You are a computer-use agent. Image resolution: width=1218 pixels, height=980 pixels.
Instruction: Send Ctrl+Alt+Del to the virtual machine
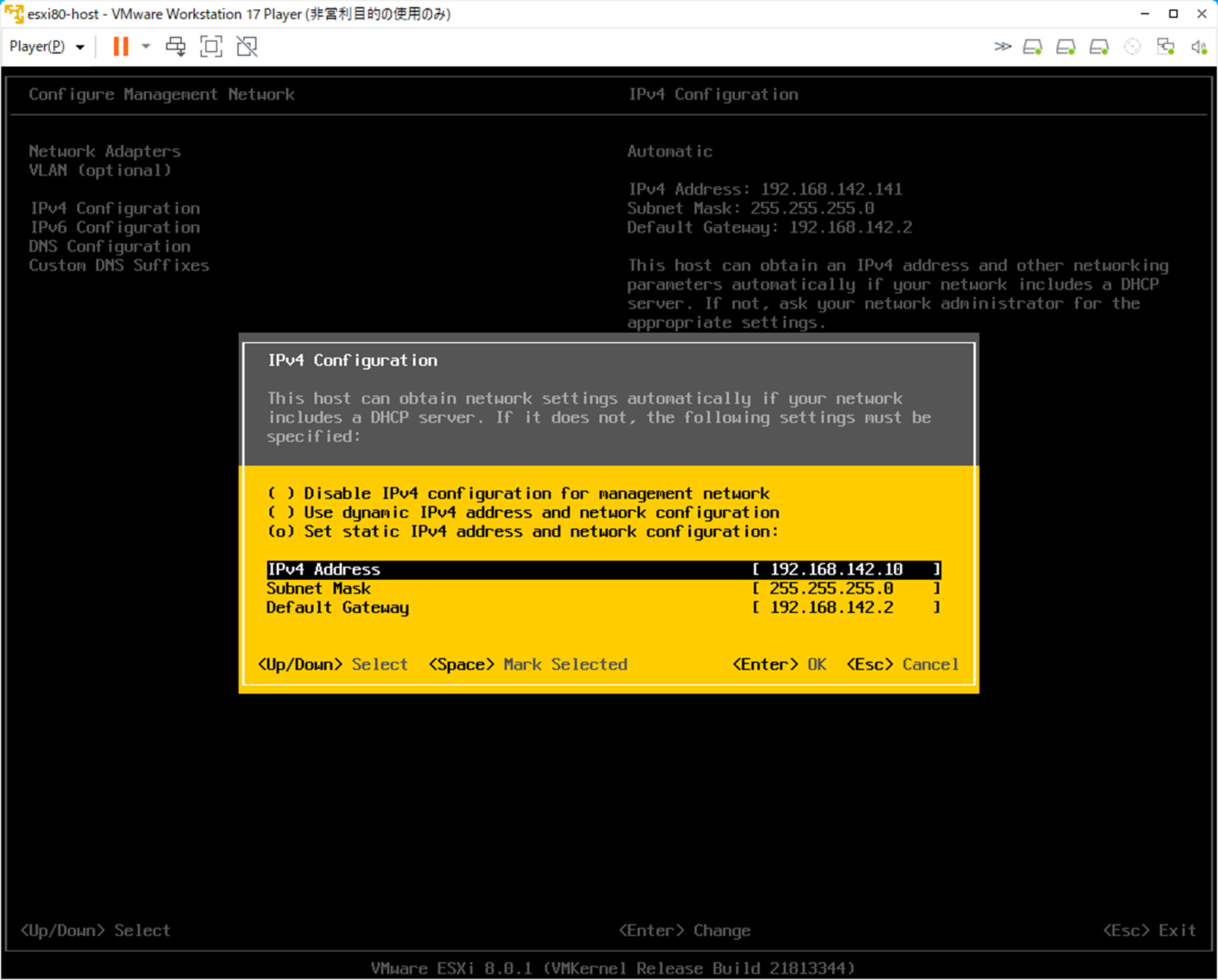click(176, 46)
